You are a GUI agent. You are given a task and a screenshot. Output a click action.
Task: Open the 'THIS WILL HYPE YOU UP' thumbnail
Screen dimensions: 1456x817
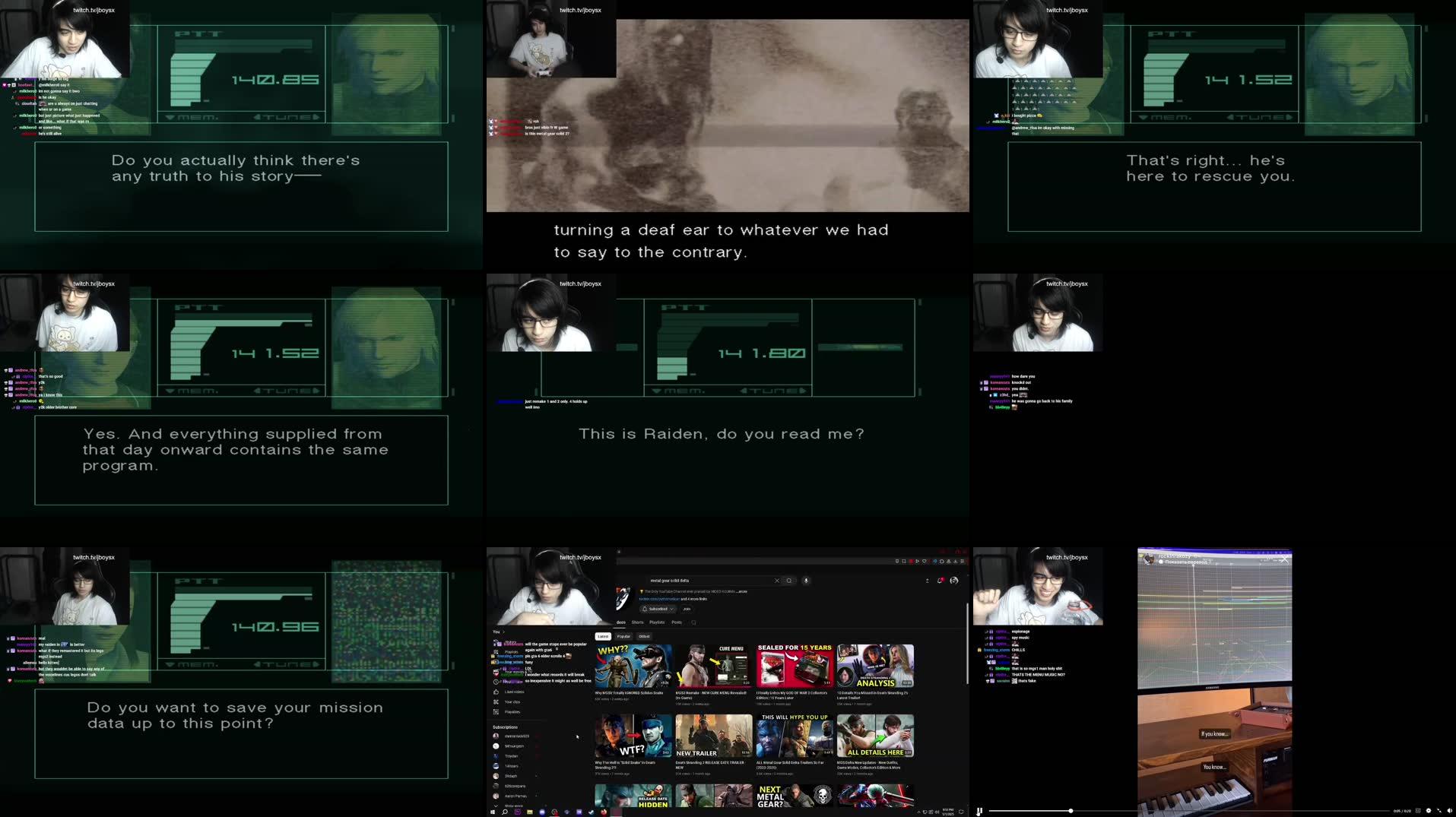click(x=795, y=736)
